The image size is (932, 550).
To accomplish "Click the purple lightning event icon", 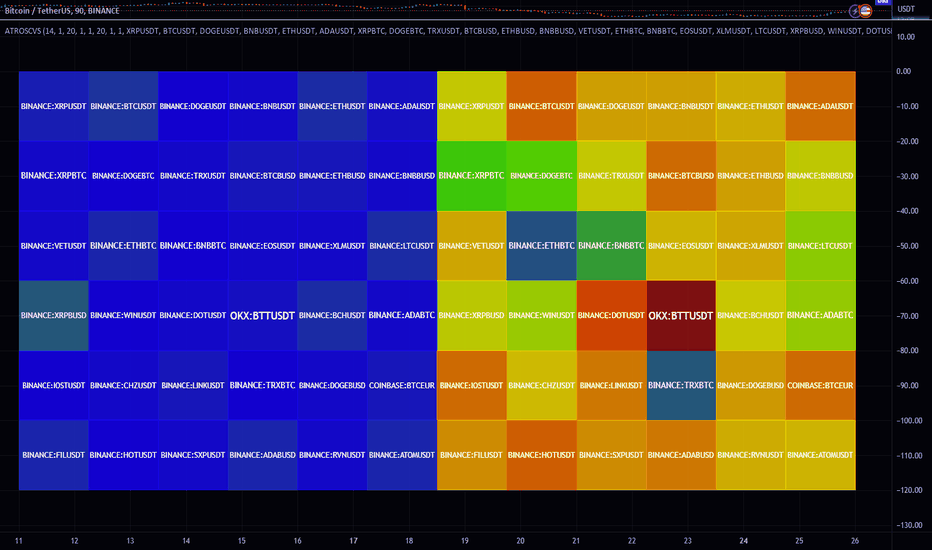I will pos(855,11).
